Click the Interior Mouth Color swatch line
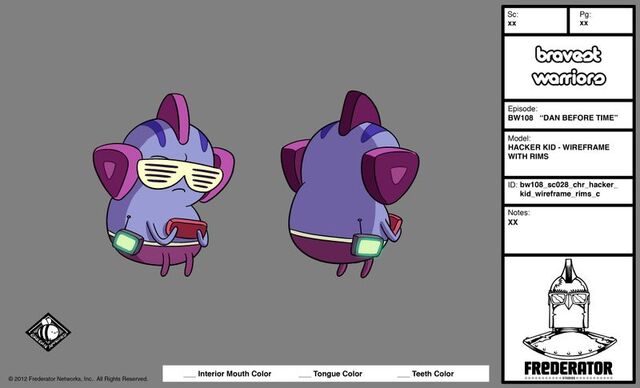Viewport: 640px width, 388px height. tap(189, 375)
